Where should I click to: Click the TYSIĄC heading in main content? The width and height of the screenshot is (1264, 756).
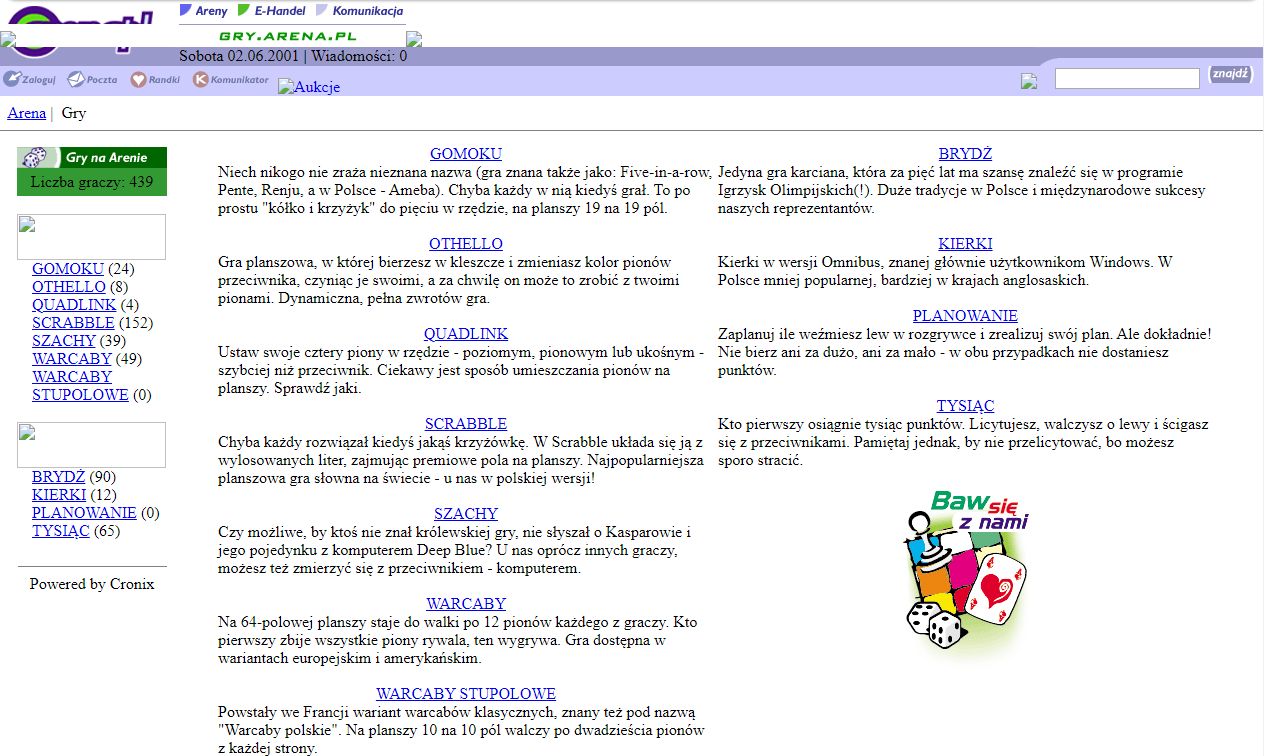[x=965, y=406]
